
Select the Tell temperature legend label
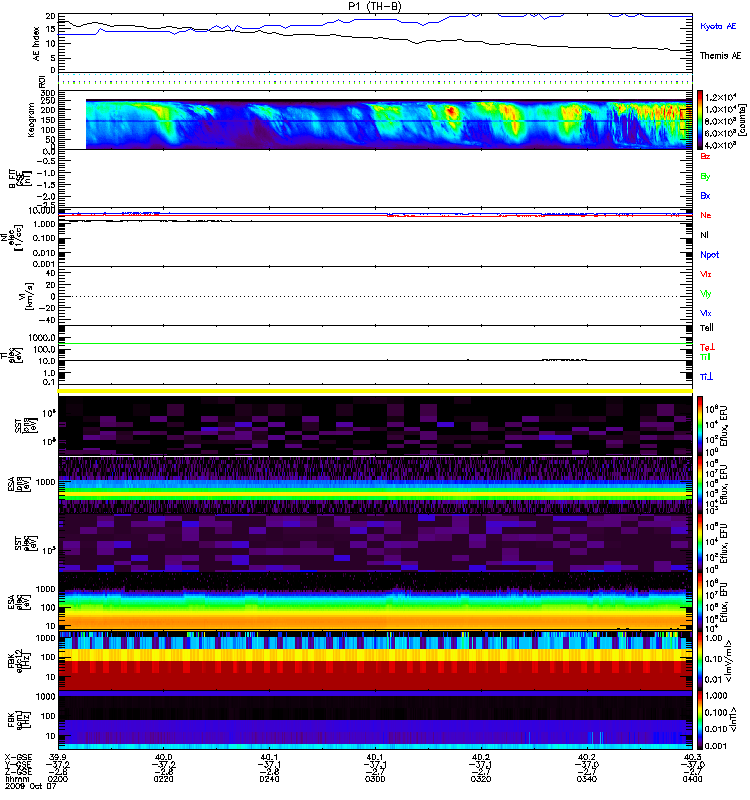[707, 328]
